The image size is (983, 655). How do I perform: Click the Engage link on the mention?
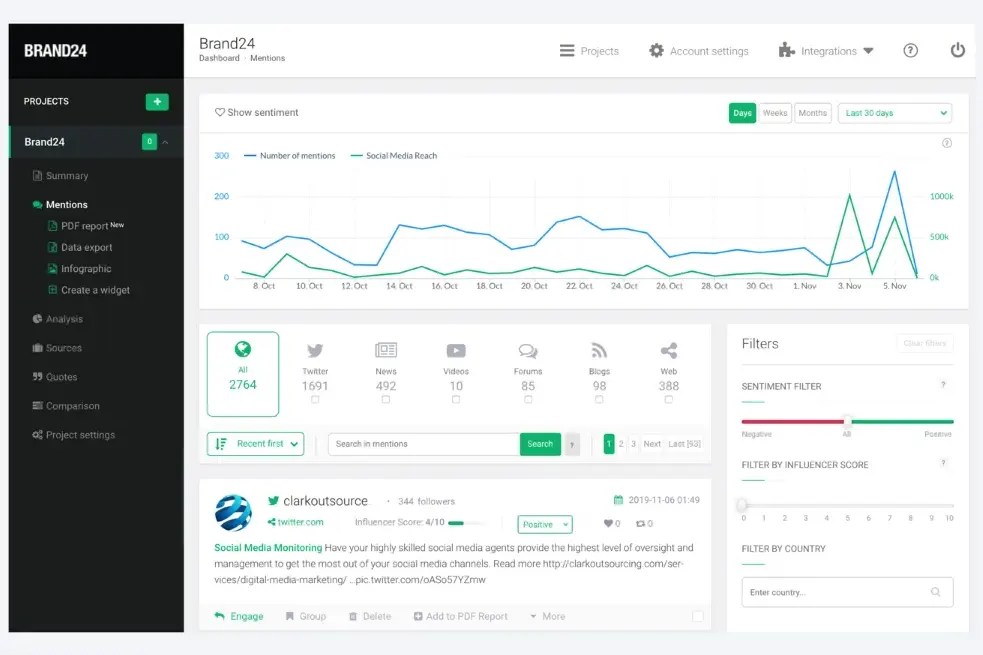pyautogui.click(x=239, y=616)
